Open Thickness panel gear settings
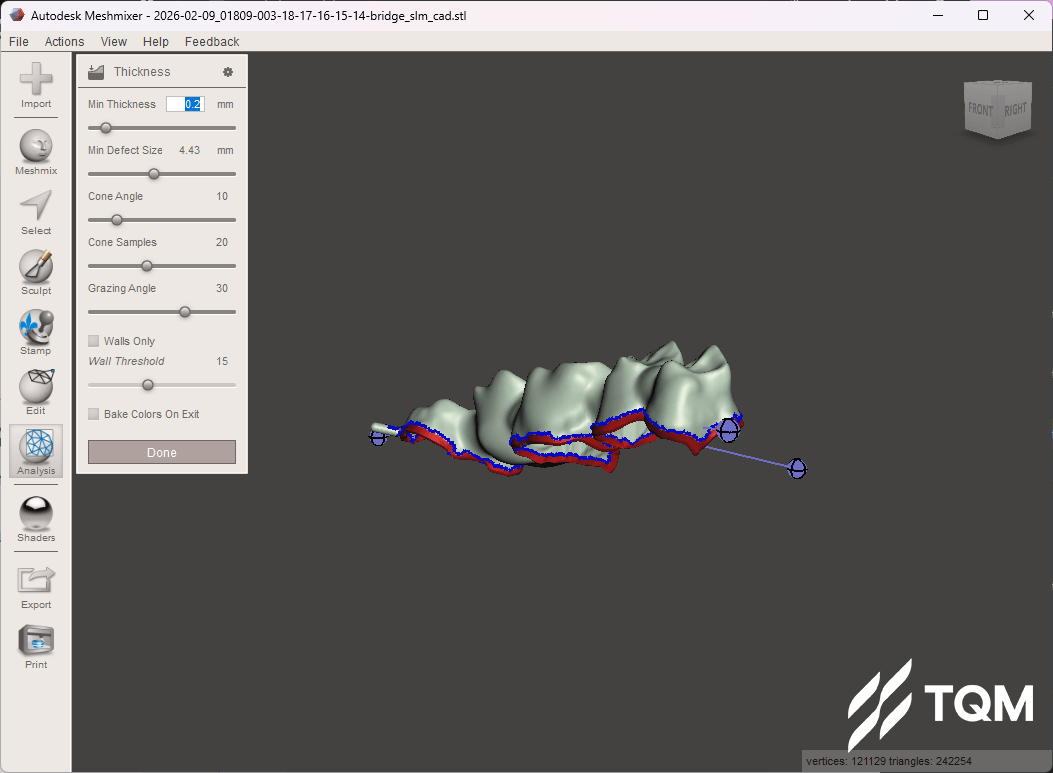The width and height of the screenshot is (1053, 773). (228, 72)
